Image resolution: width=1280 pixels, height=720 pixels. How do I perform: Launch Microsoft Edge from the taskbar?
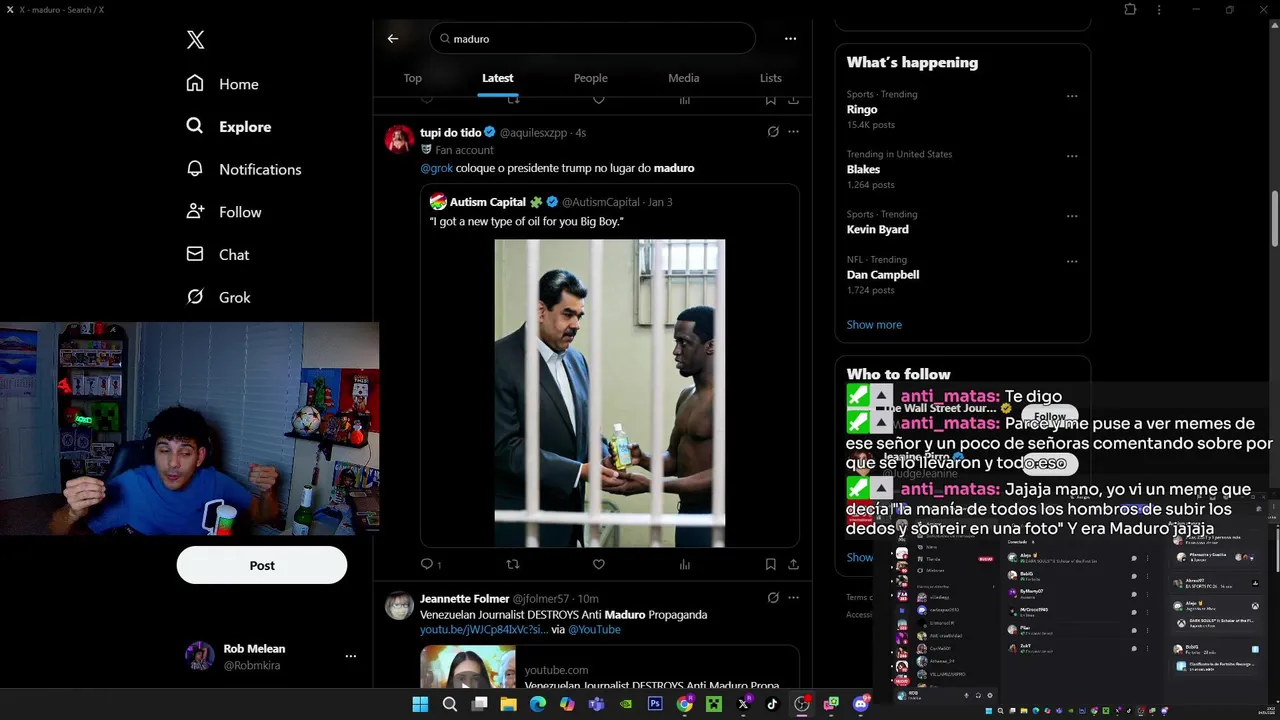pyautogui.click(x=538, y=704)
